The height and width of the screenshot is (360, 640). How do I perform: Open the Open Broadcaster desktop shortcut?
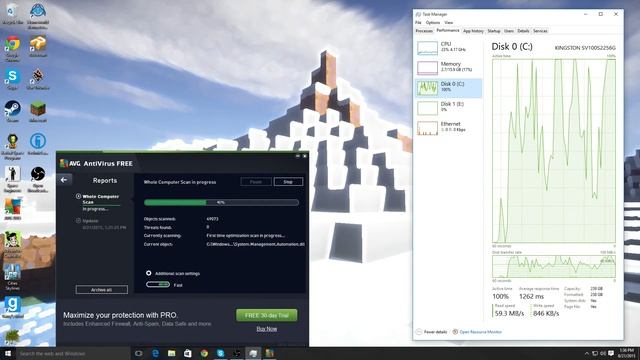[38, 180]
